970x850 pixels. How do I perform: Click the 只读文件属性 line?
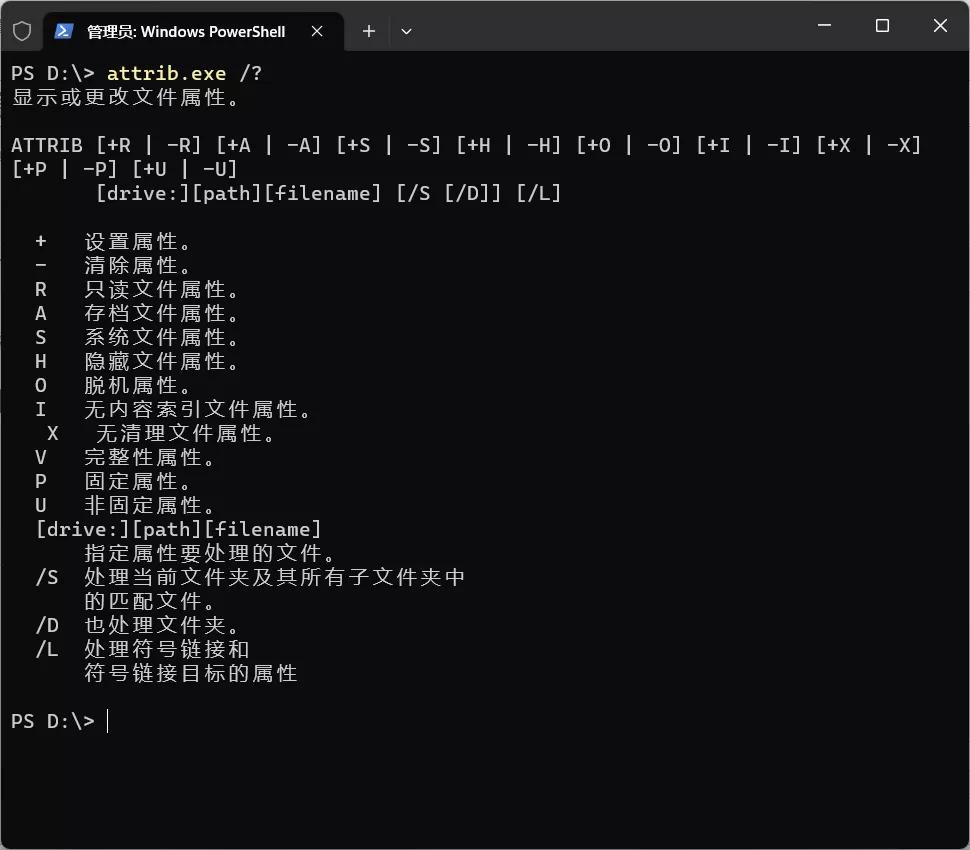[162, 290]
